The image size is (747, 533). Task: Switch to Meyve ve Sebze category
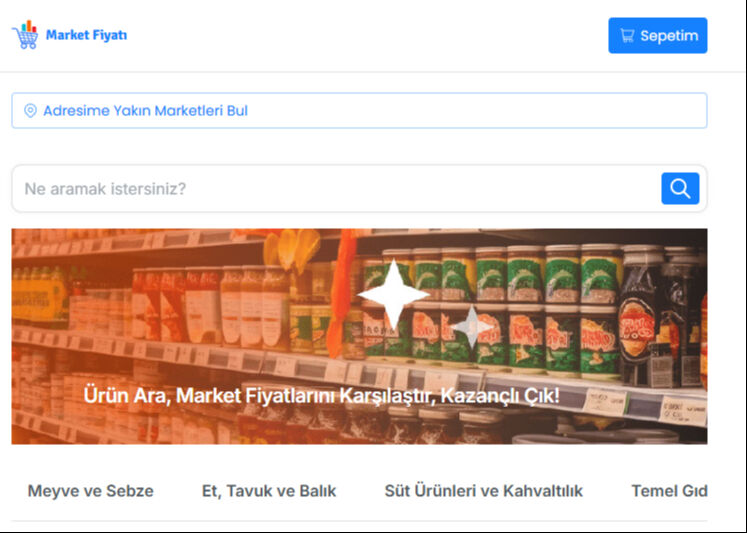click(91, 491)
